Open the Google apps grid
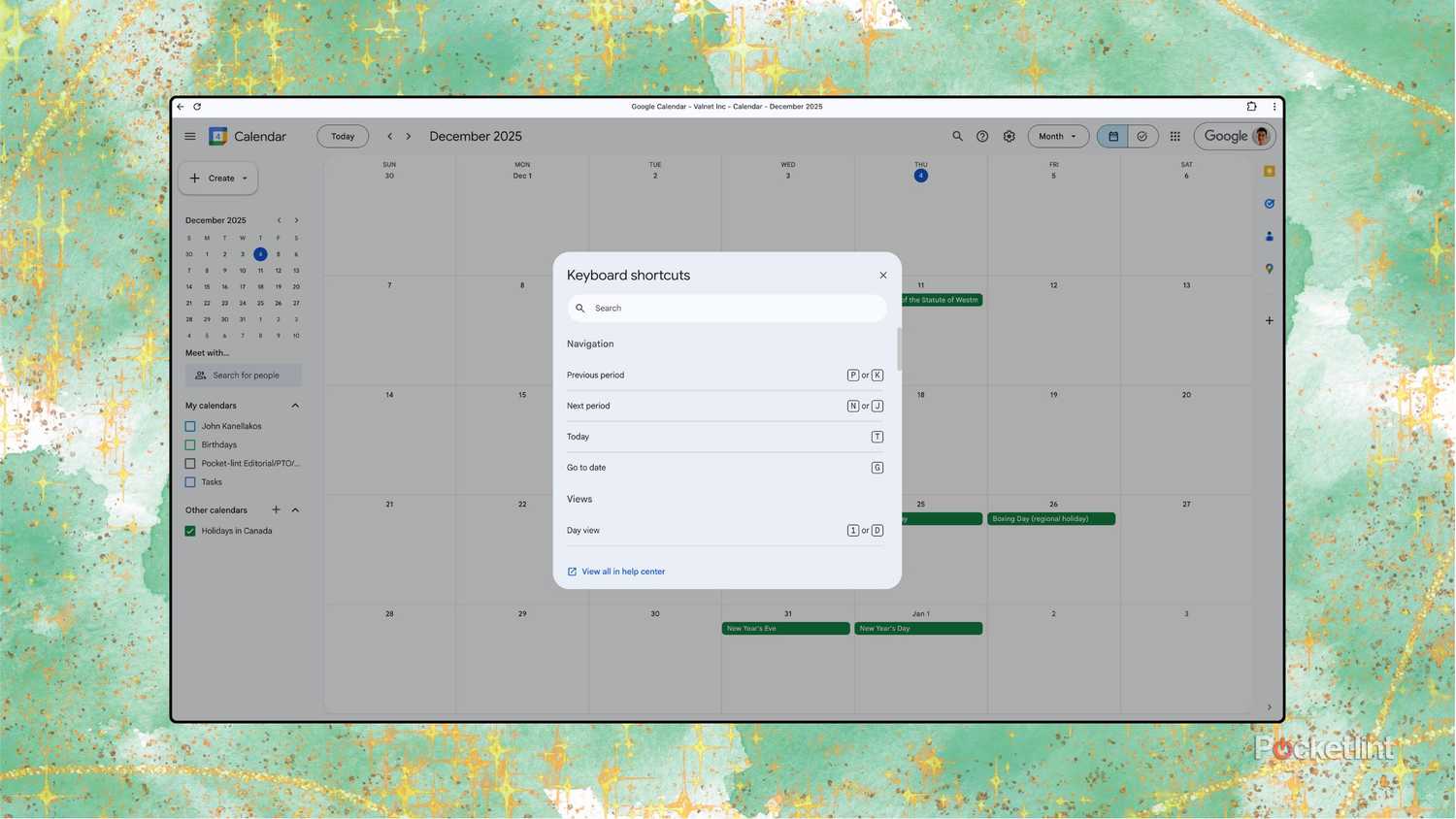Screen dimensions: 1456x819 tap(1175, 136)
